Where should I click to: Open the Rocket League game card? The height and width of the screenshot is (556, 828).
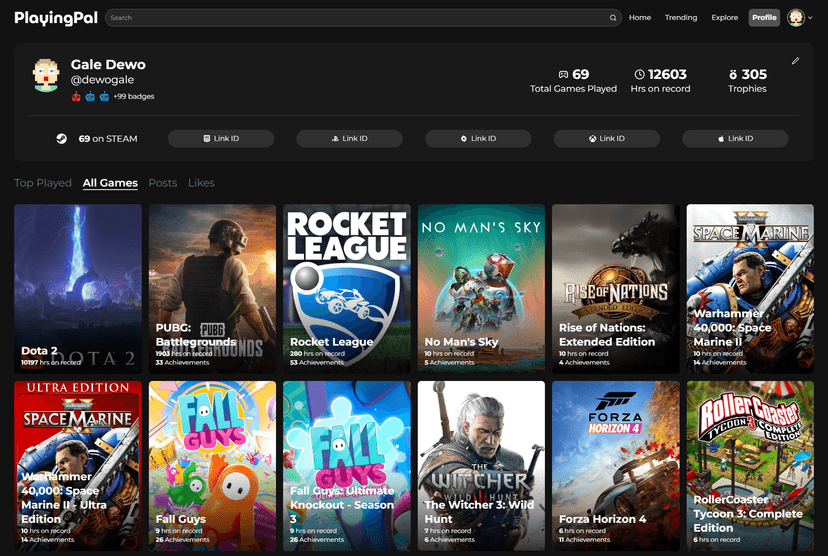coord(346,289)
